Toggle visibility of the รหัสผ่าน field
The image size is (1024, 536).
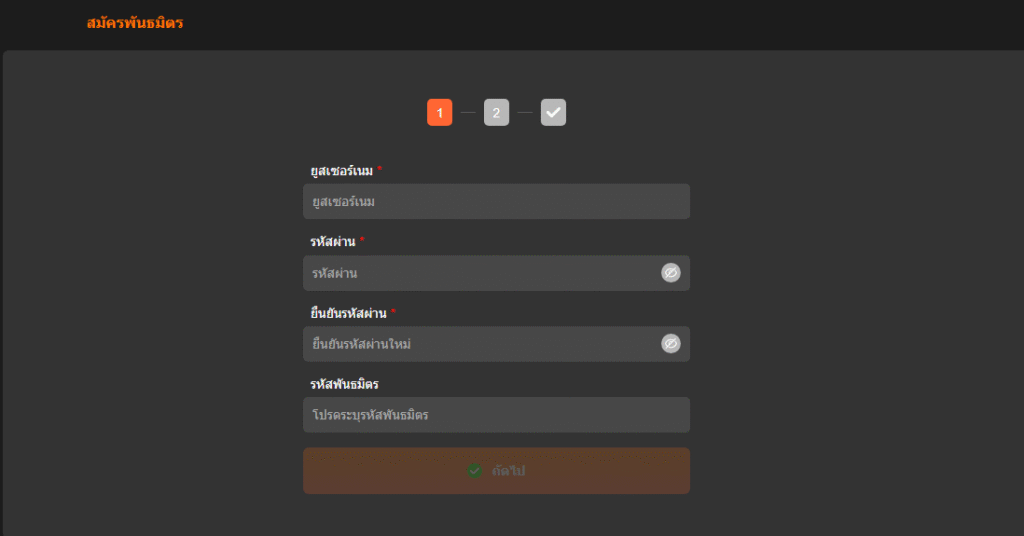(670, 273)
